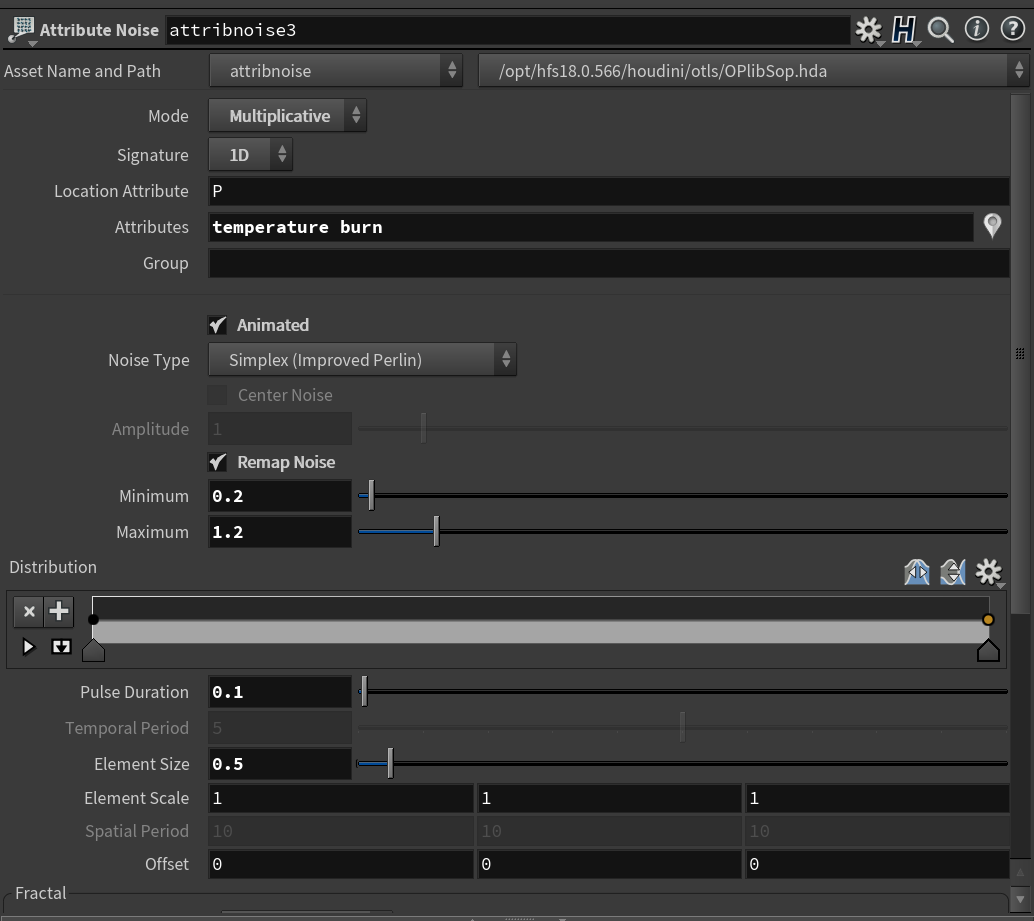Click the first Element Scale field

pyautogui.click(x=341, y=798)
